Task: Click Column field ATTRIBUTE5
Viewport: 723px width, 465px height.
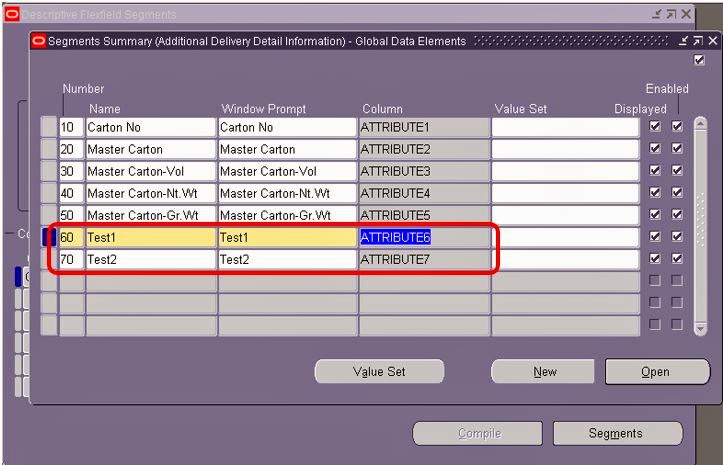Action: (x=424, y=215)
